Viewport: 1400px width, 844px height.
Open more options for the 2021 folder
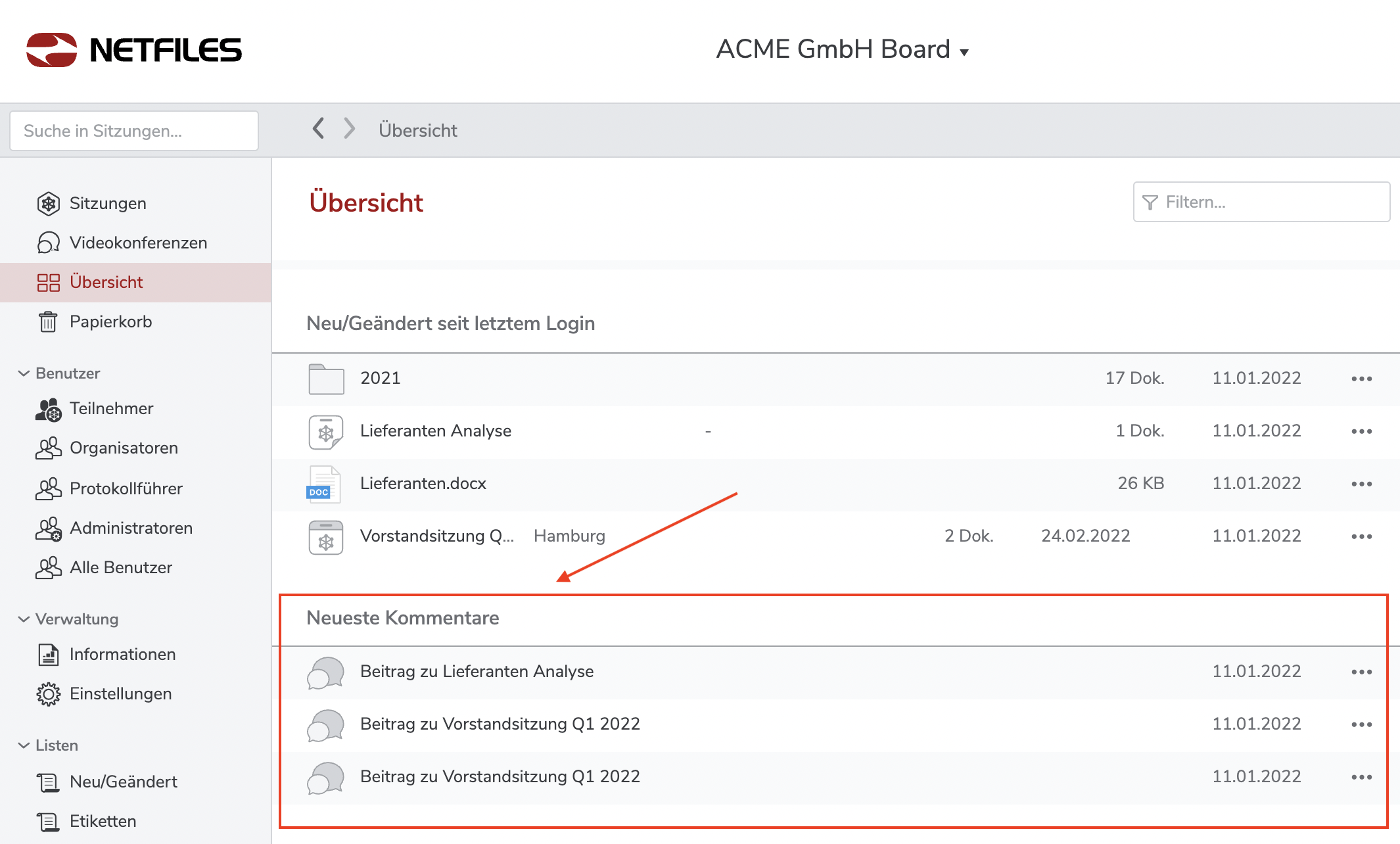[1361, 379]
